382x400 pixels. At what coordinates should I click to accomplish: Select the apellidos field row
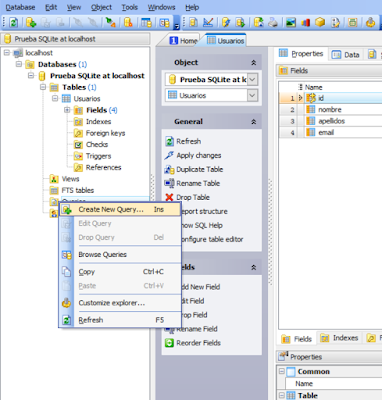click(331, 121)
